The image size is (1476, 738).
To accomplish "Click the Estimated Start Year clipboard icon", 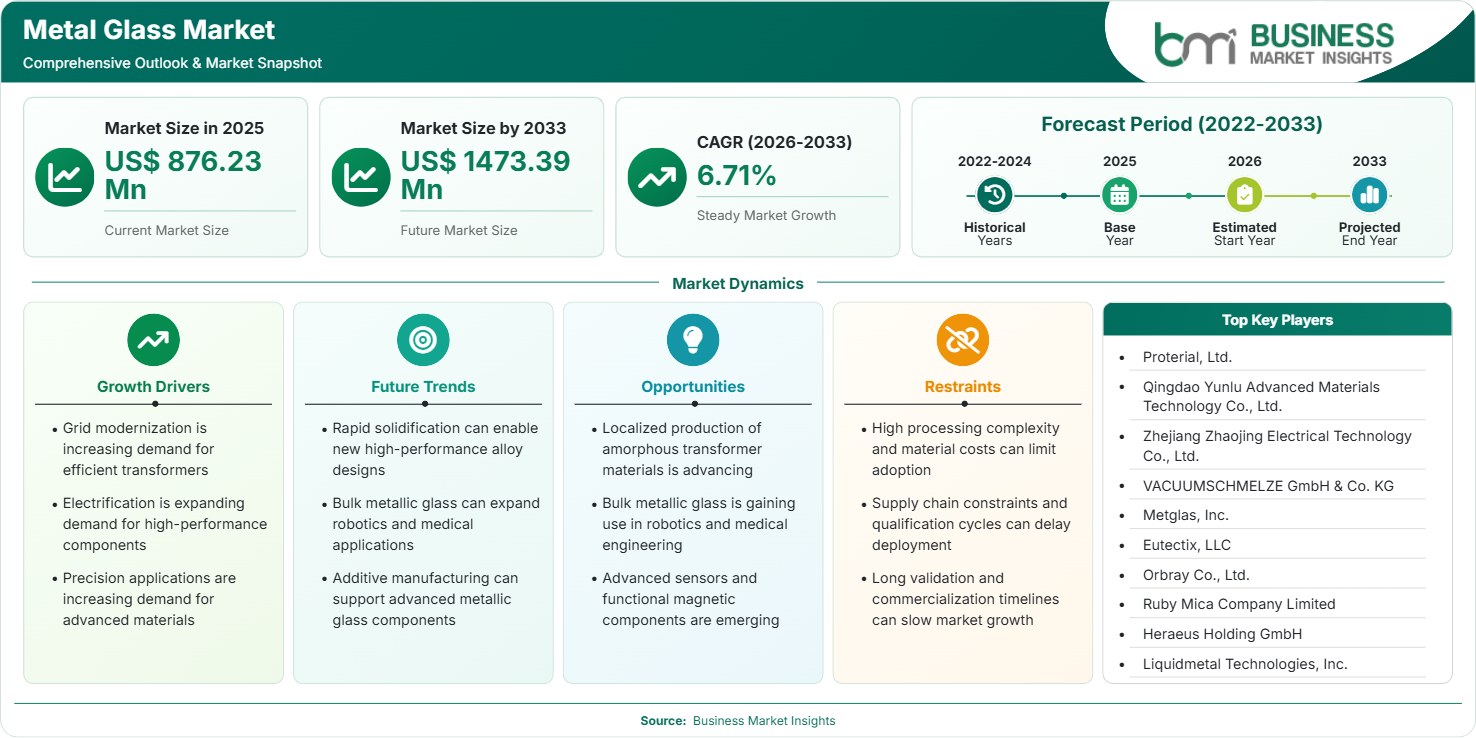I will 1244,195.
